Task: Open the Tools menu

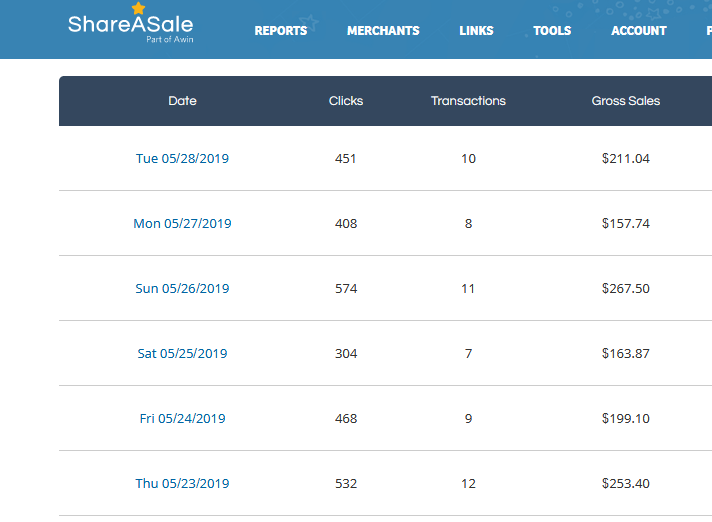Action: [x=552, y=30]
